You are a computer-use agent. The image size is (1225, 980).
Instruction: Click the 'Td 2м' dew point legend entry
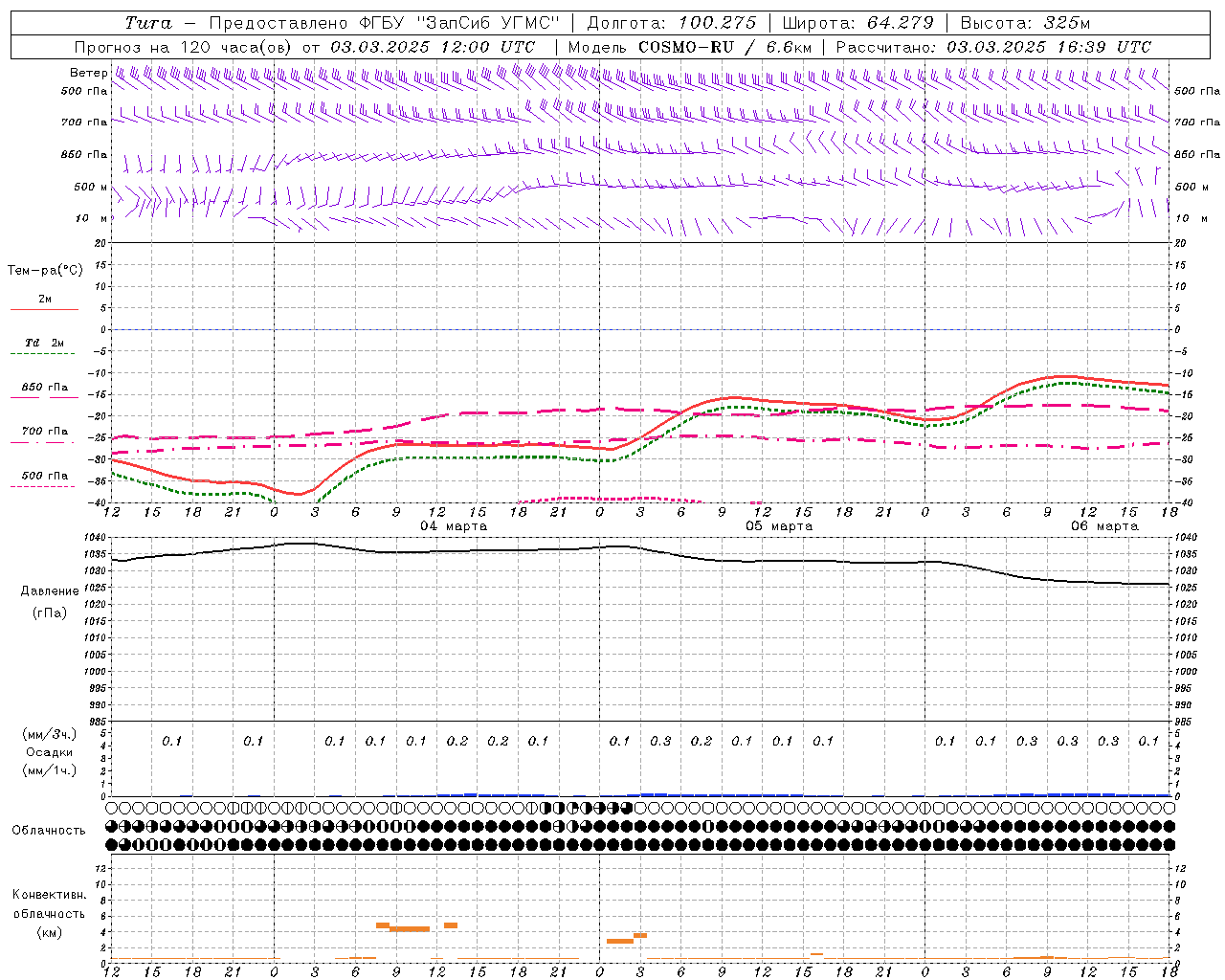tap(45, 343)
